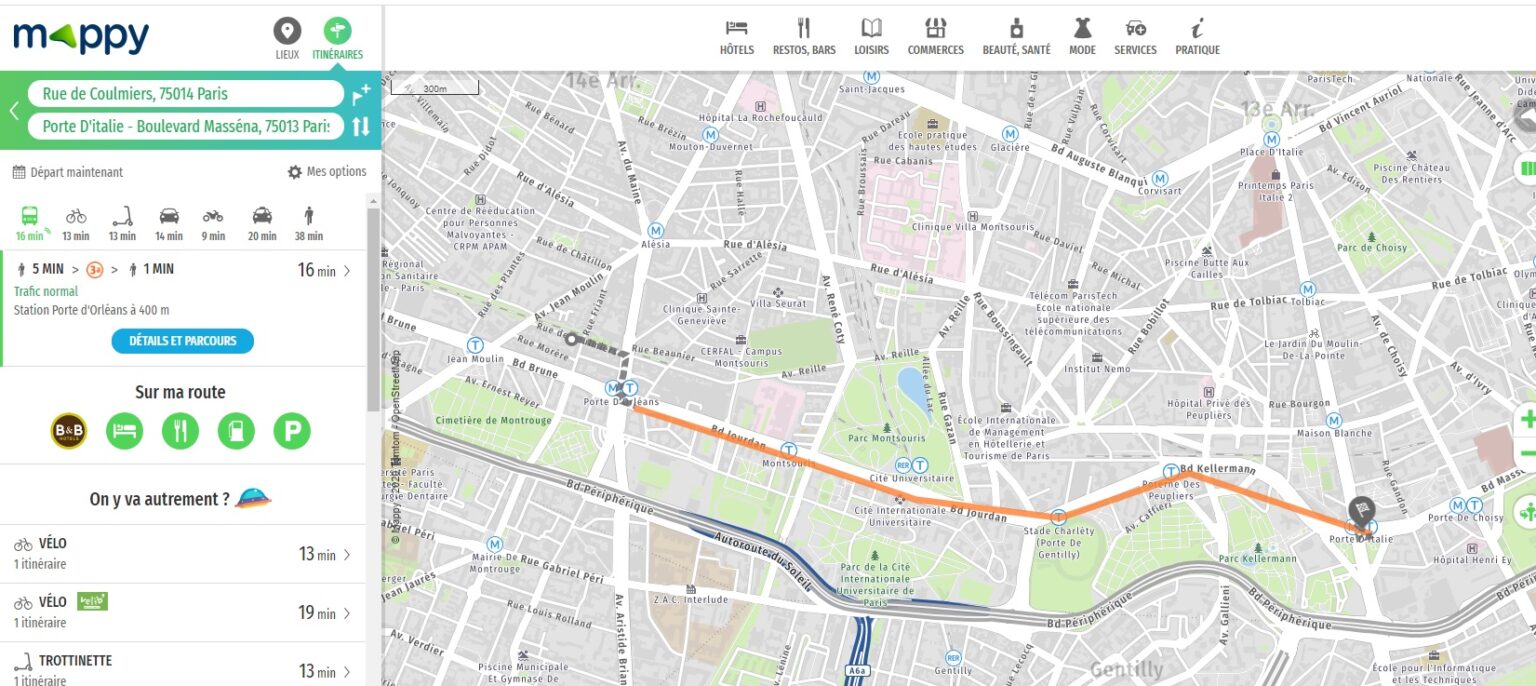Viewport: 1536px width, 686px height.
Task: Open the Loisirs category
Action: 871,37
